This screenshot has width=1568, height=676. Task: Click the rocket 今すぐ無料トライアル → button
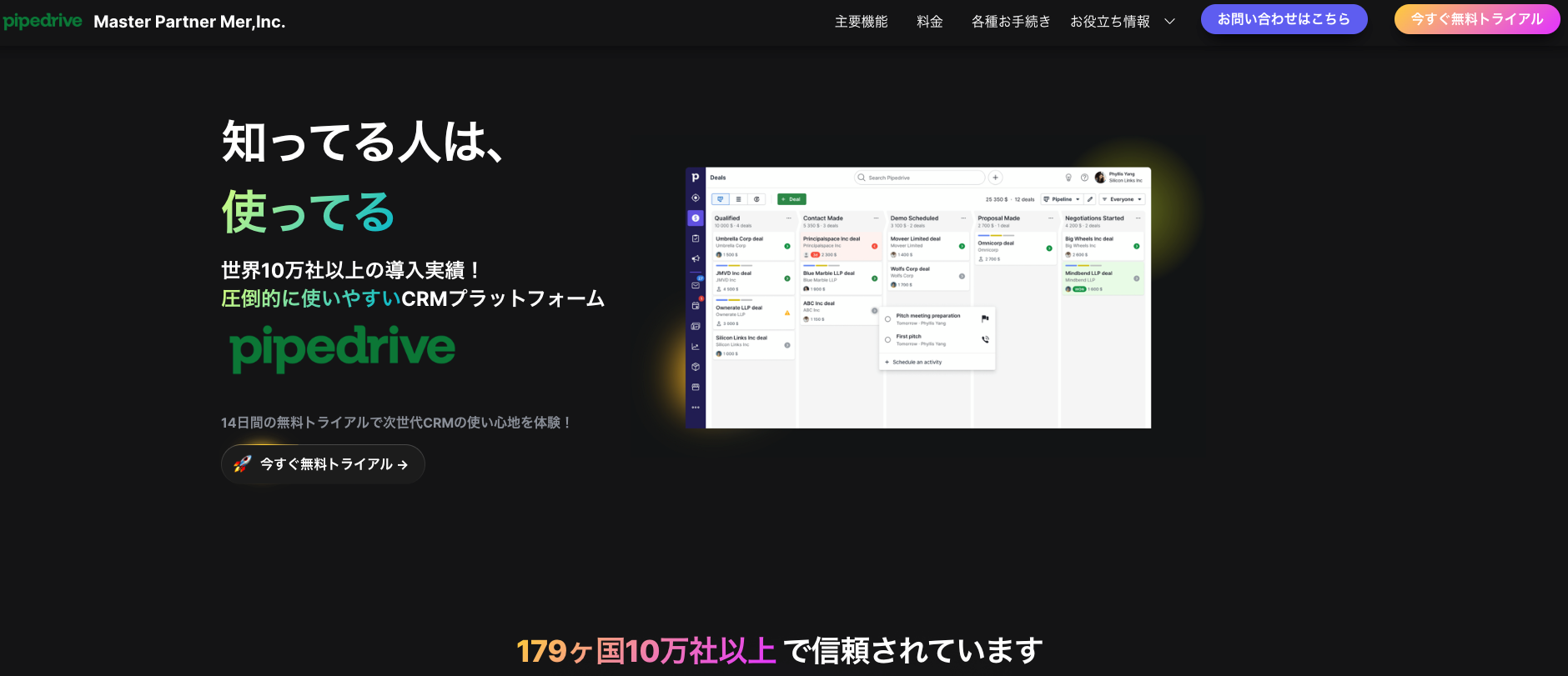tap(323, 464)
